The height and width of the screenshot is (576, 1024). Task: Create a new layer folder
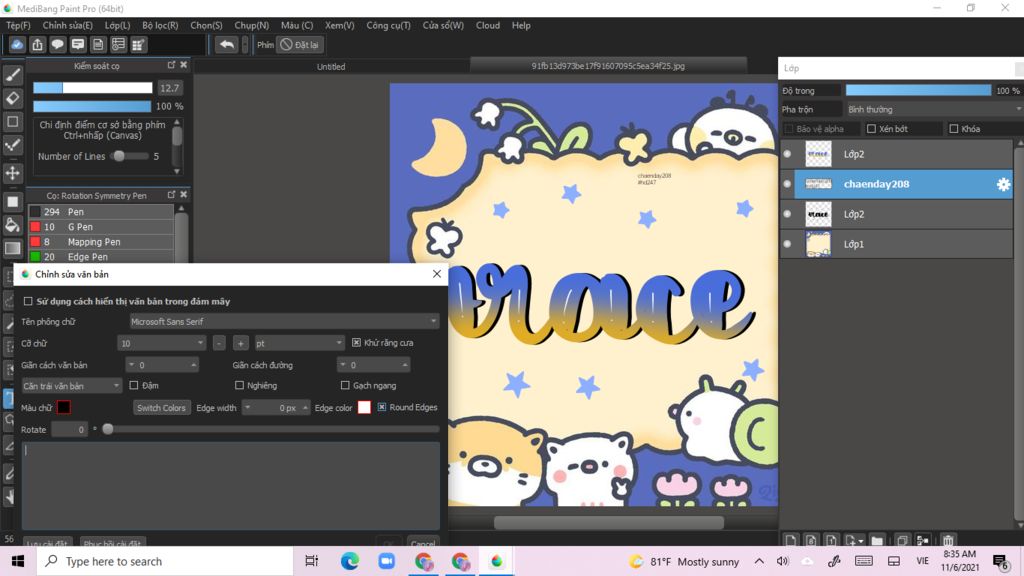[x=877, y=540]
